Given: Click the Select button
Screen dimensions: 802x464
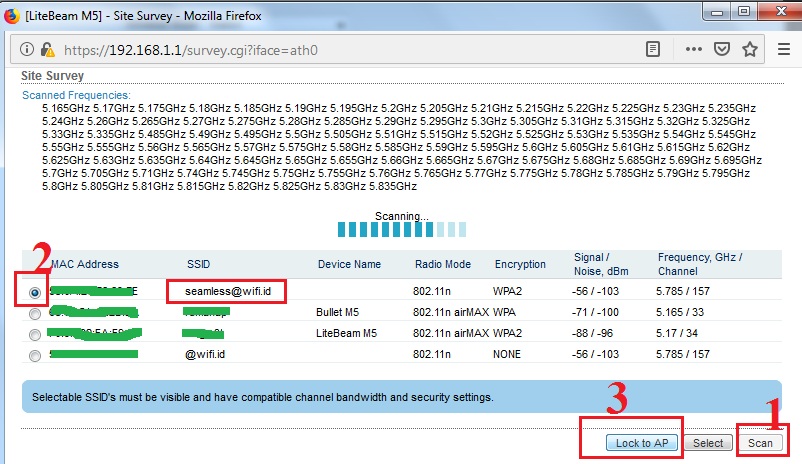Looking at the screenshot, I should tap(708, 443).
